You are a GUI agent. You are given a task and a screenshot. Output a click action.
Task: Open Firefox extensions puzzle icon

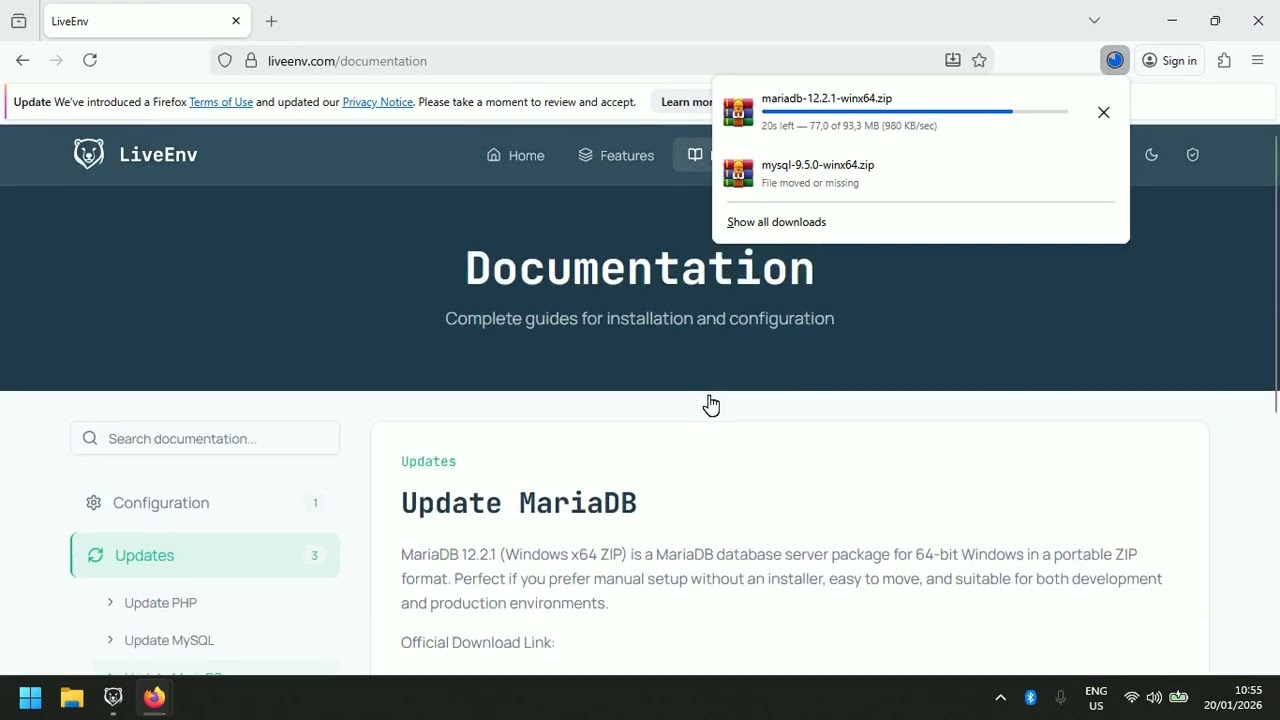point(1224,60)
